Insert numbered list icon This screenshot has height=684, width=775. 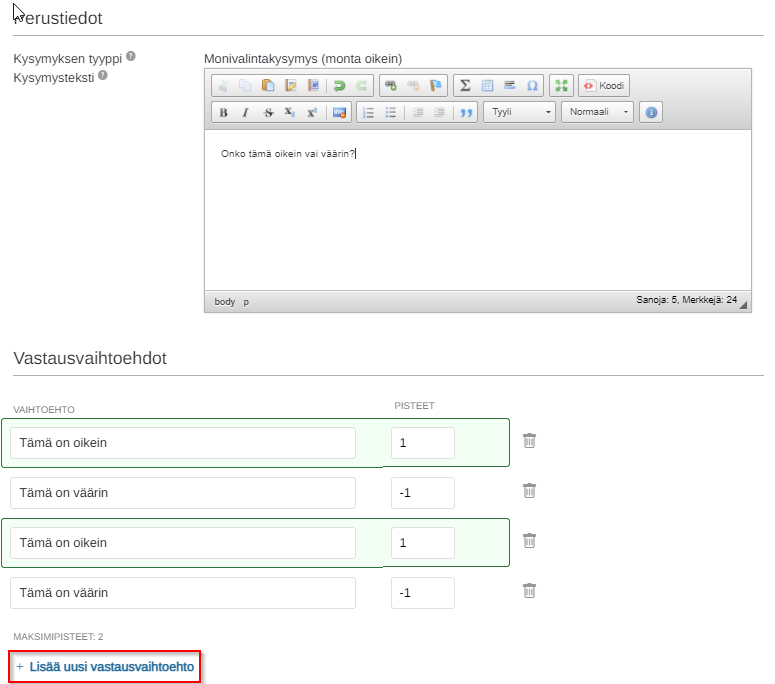368,112
